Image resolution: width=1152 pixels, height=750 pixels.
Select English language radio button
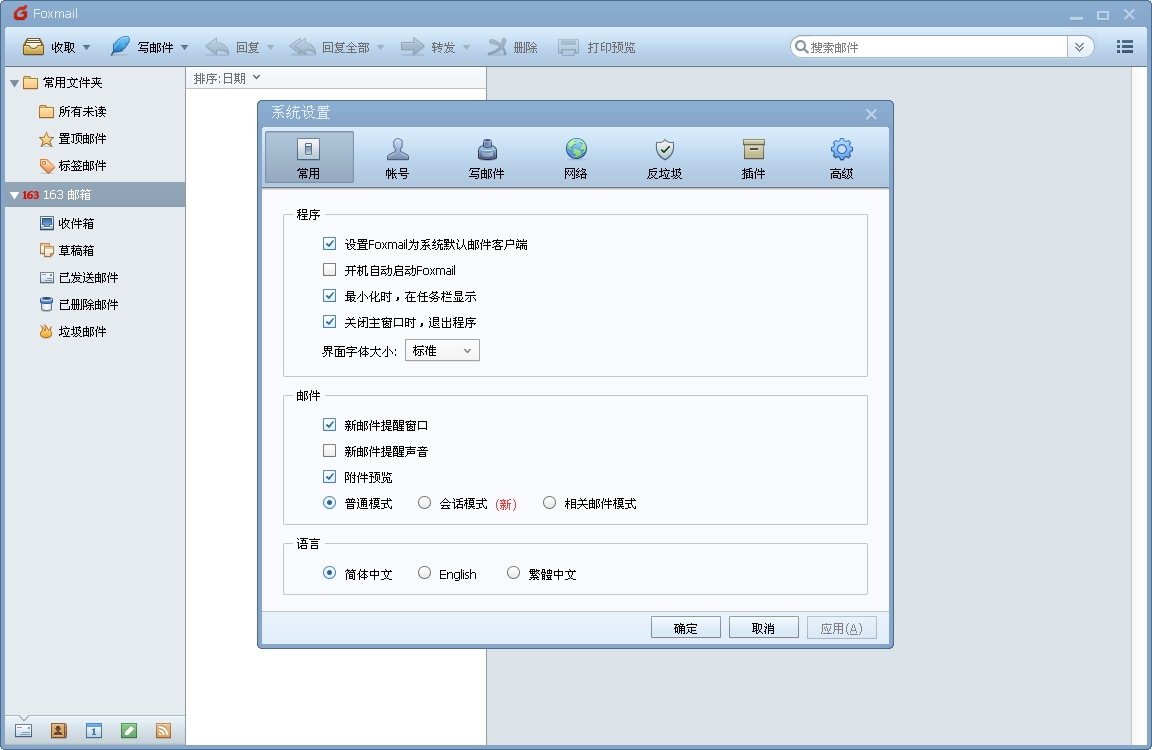point(425,574)
